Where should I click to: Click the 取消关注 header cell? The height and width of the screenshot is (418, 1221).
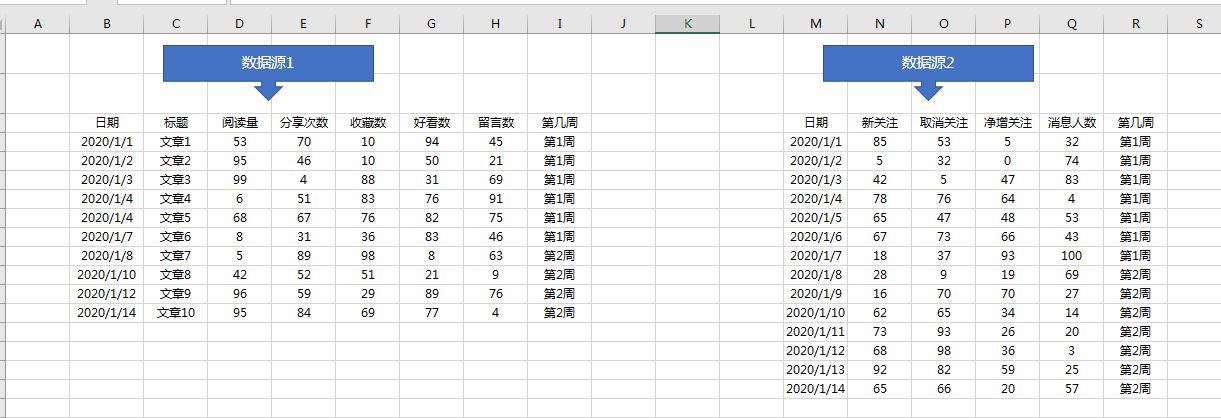pos(943,123)
